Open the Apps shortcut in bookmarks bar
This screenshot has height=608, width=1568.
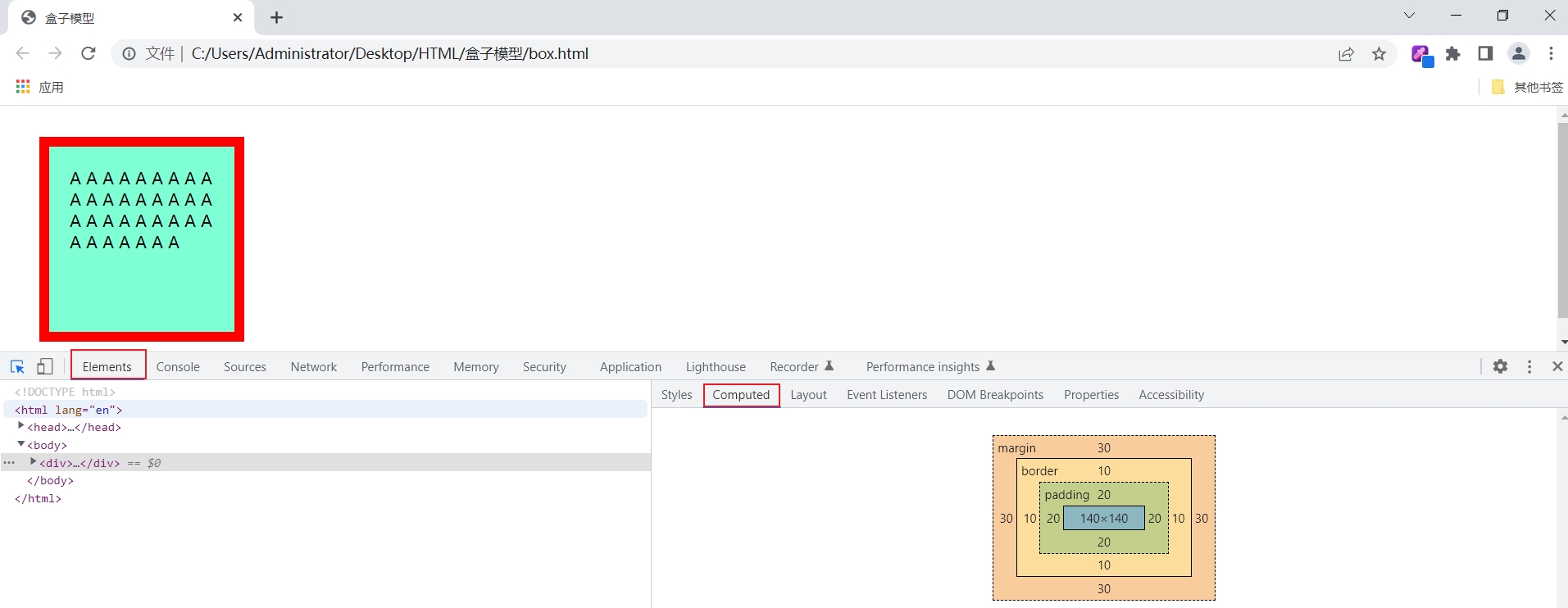[x=39, y=87]
